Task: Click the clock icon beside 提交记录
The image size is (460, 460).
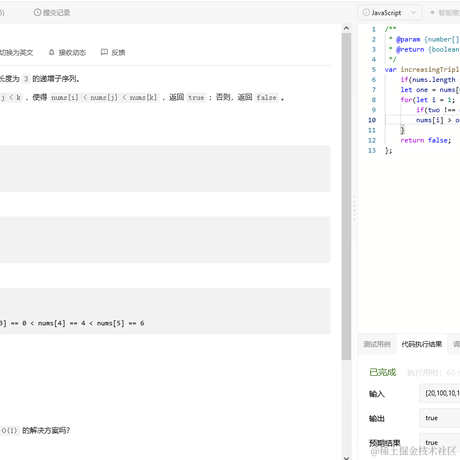Action: tap(37, 13)
